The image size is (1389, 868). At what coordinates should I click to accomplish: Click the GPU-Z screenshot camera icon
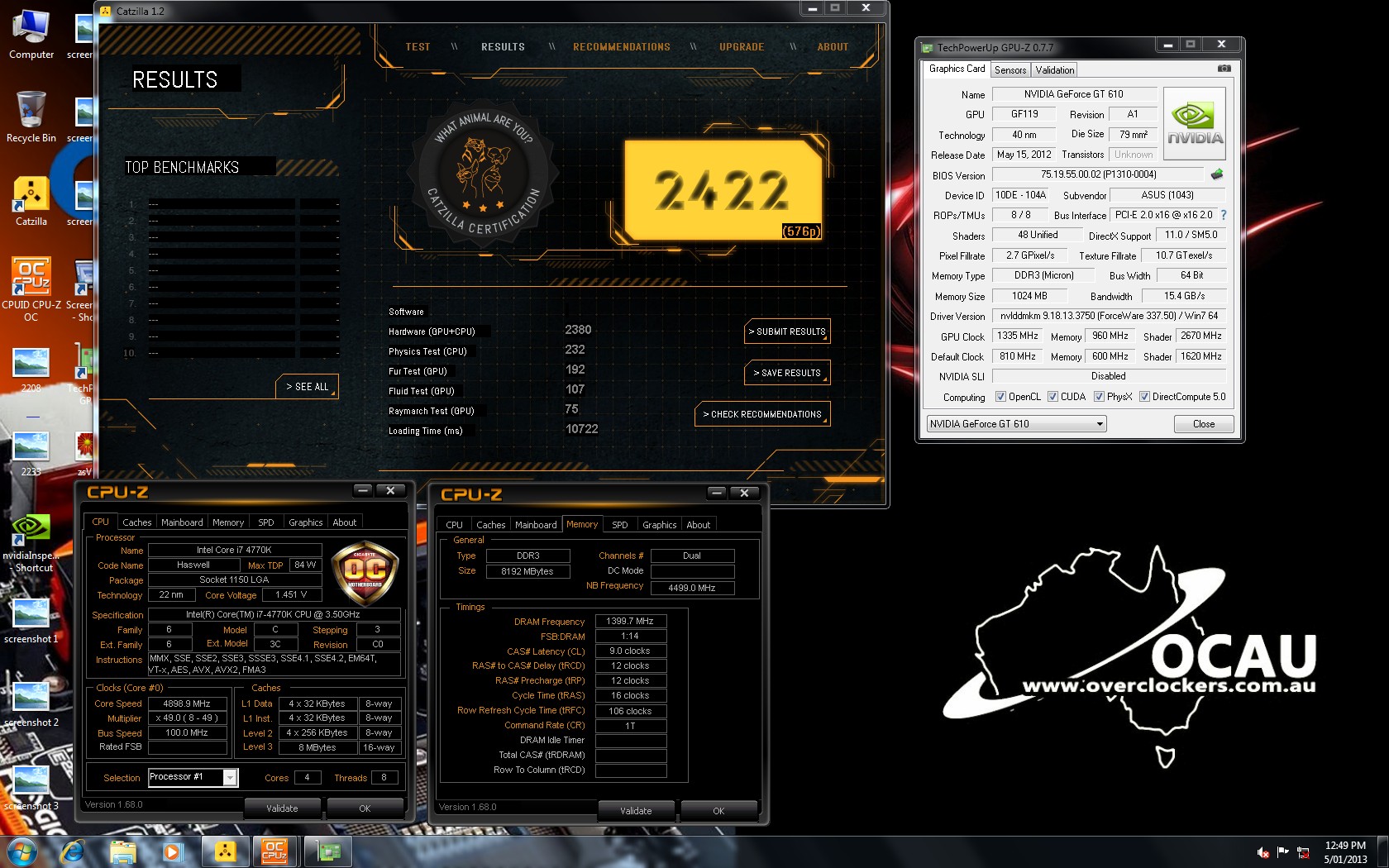tap(1224, 69)
